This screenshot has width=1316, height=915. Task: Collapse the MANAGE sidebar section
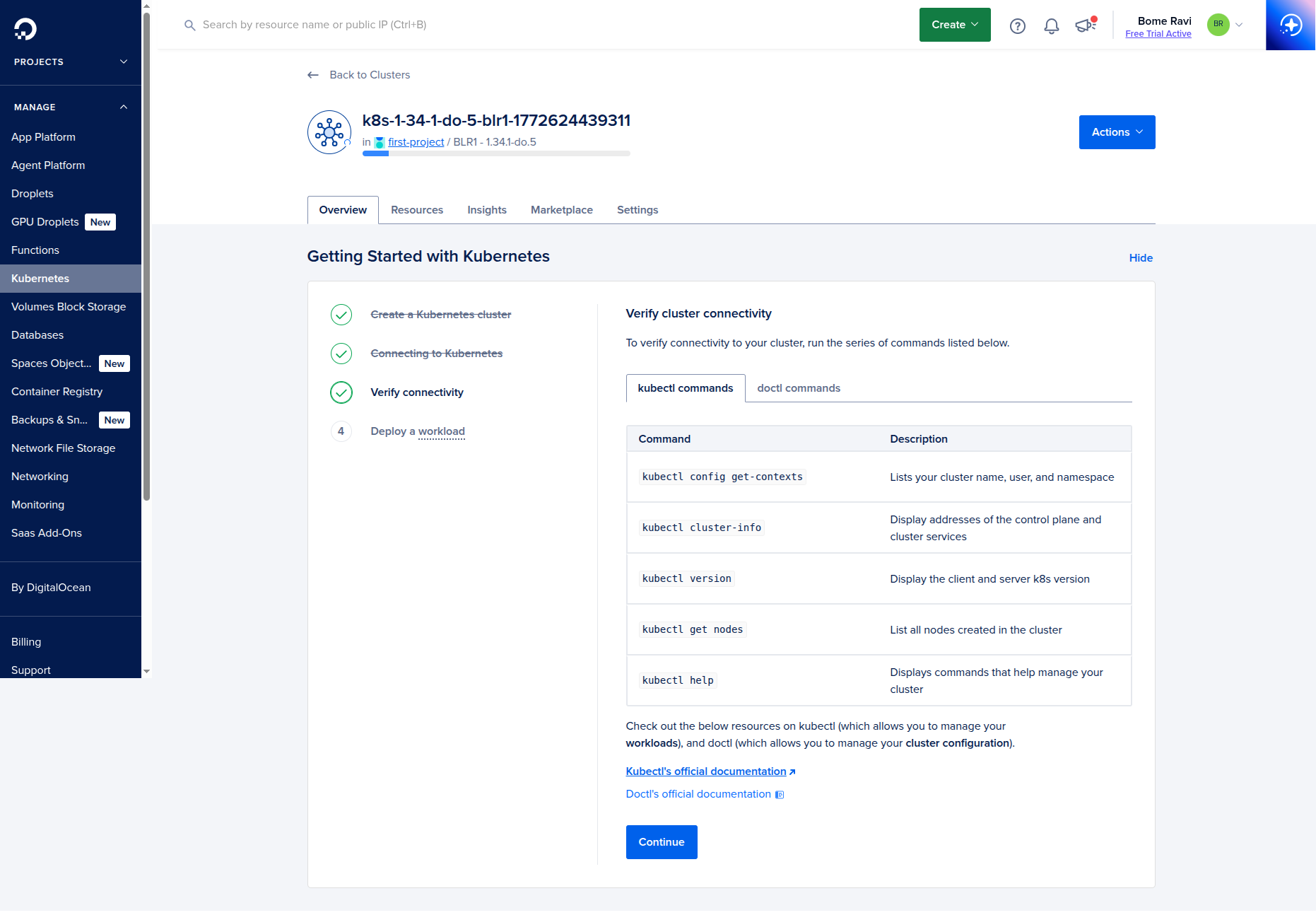tap(124, 107)
